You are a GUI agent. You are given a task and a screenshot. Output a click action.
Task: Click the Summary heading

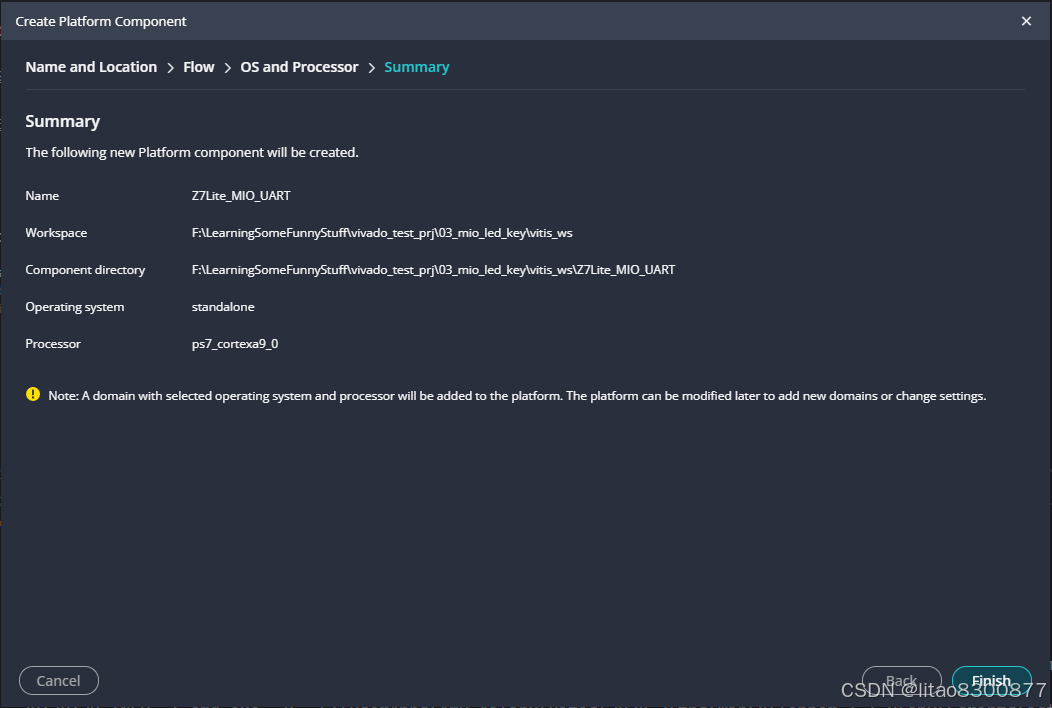tap(62, 121)
